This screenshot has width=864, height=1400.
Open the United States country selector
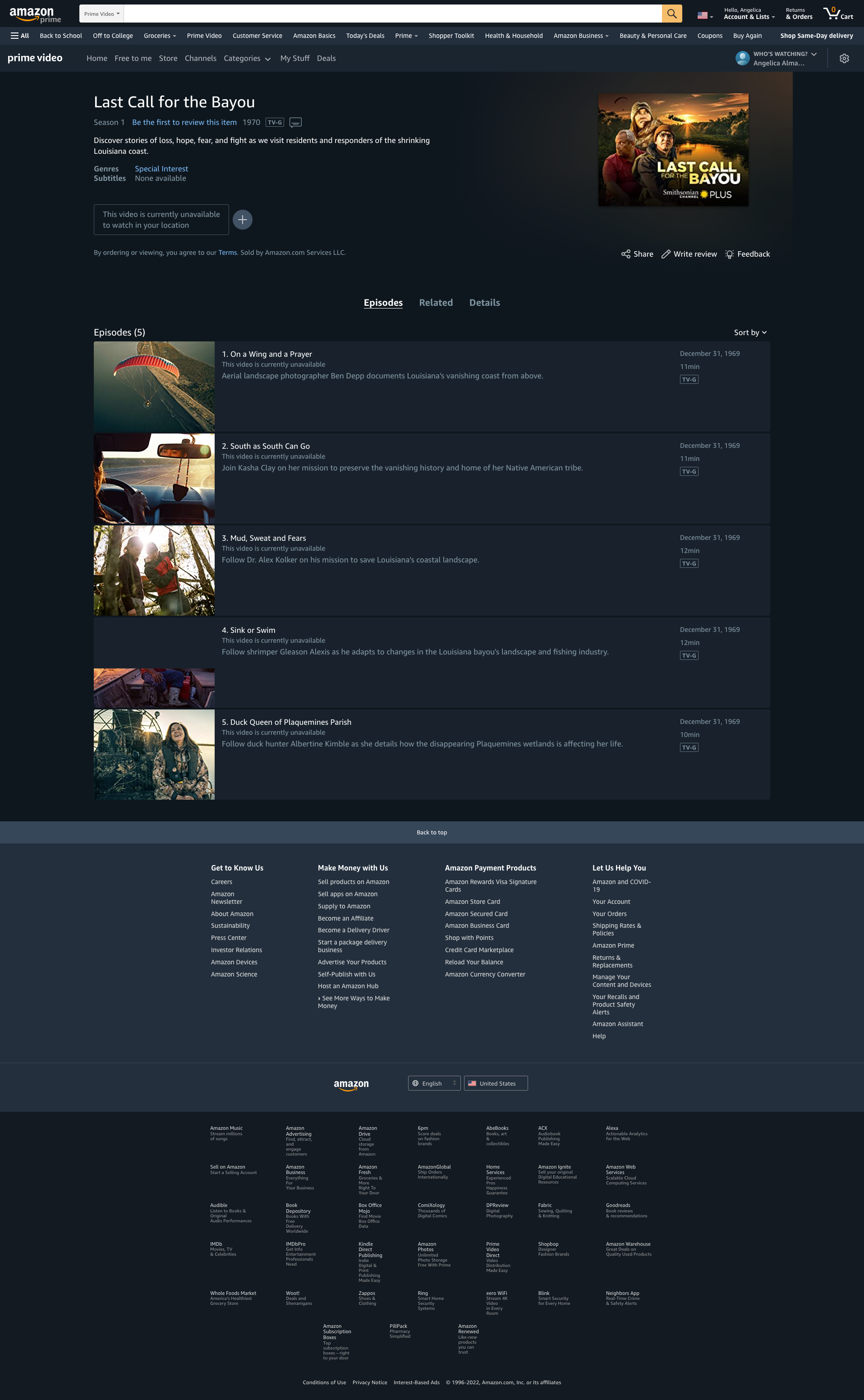496,1083
